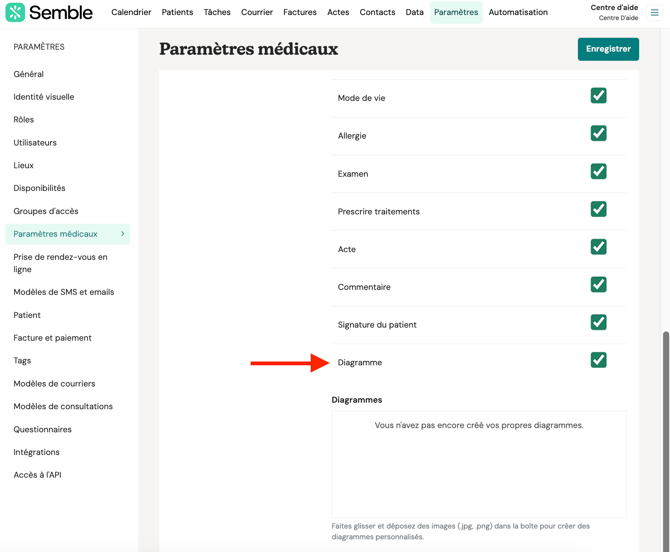Uncheck the Mode de vie checkbox
The width and height of the screenshot is (670, 552).
[598, 96]
